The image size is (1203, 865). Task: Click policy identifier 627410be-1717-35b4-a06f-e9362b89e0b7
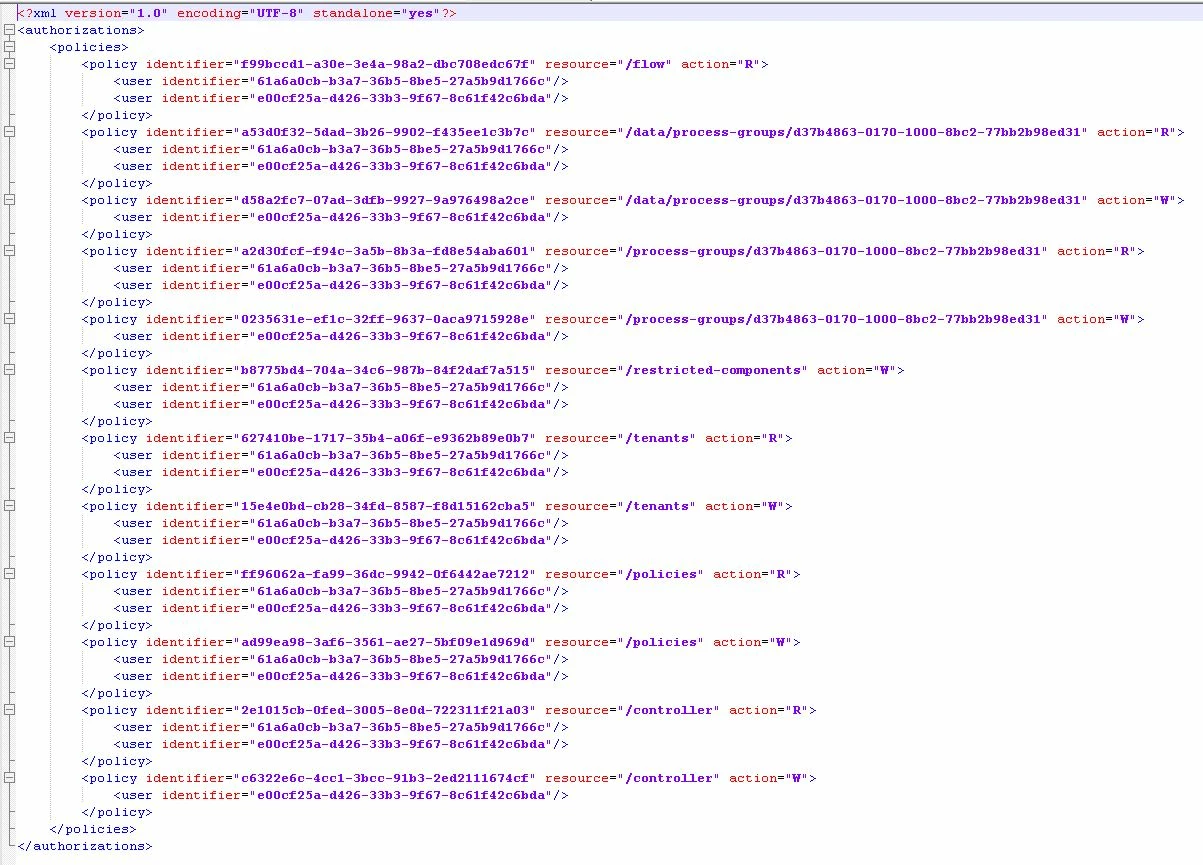385,438
